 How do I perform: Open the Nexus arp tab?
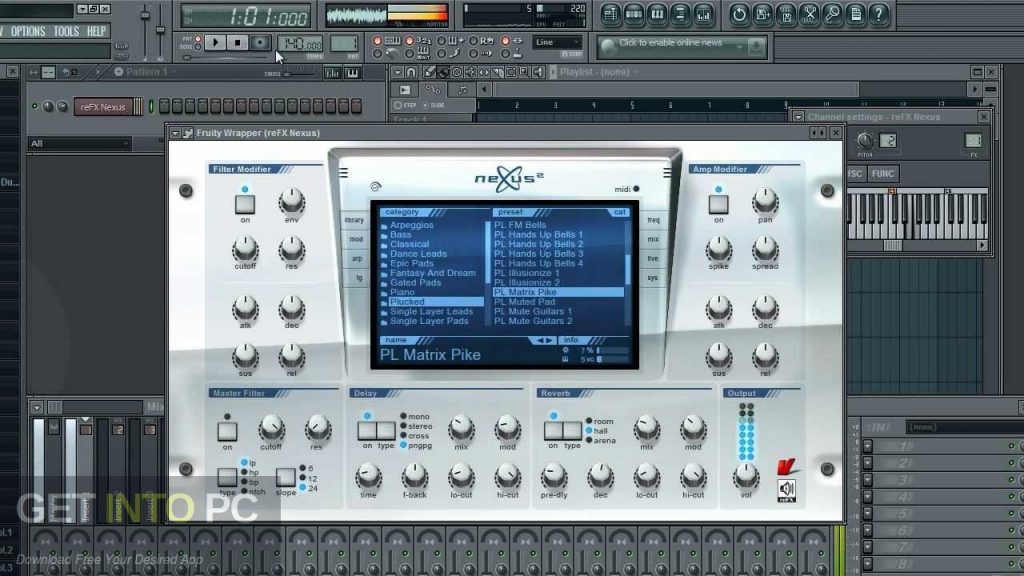[357, 259]
